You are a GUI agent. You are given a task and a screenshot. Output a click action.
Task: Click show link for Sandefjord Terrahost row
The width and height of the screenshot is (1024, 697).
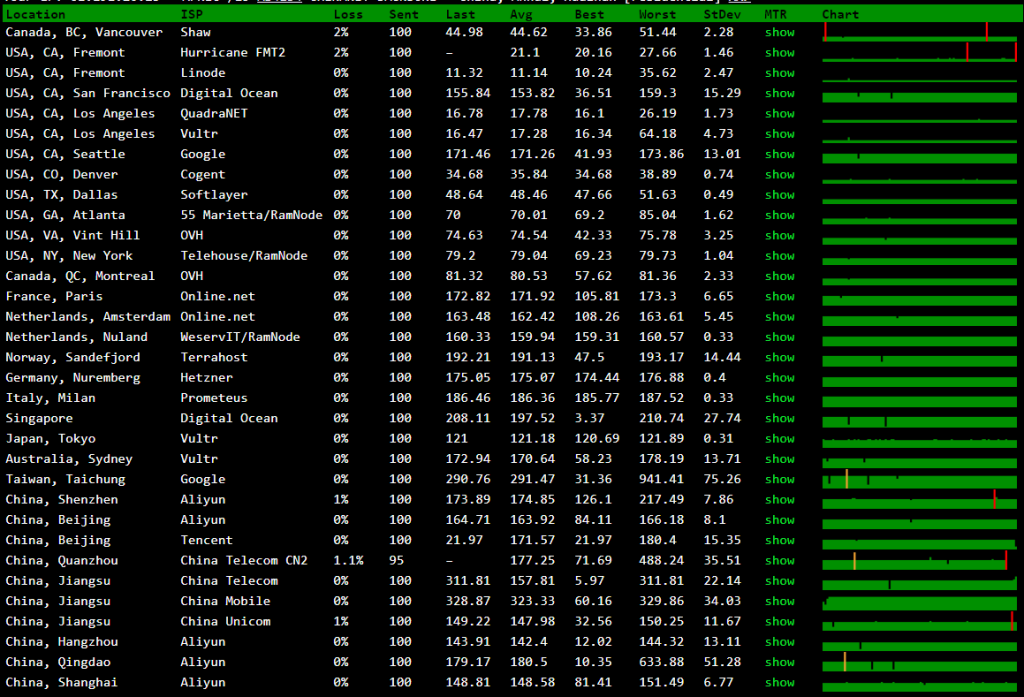[780, 357]
